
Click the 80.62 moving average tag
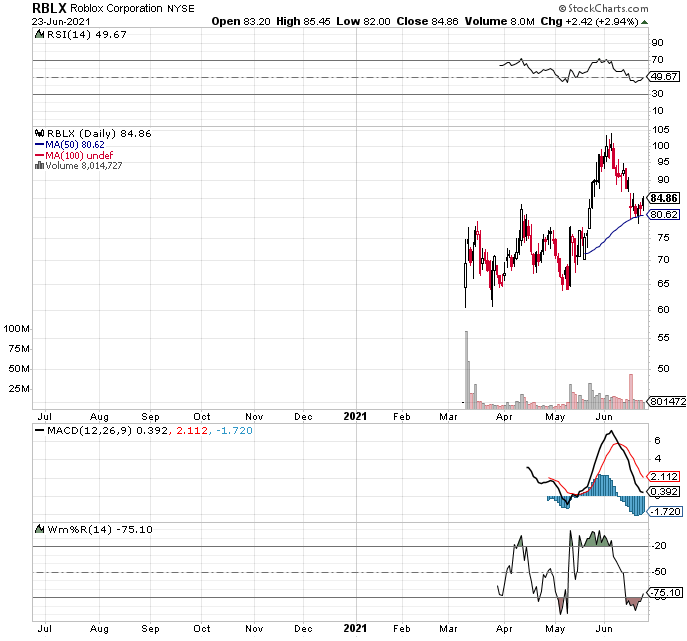pyautogui.click(x=664, y=214)
